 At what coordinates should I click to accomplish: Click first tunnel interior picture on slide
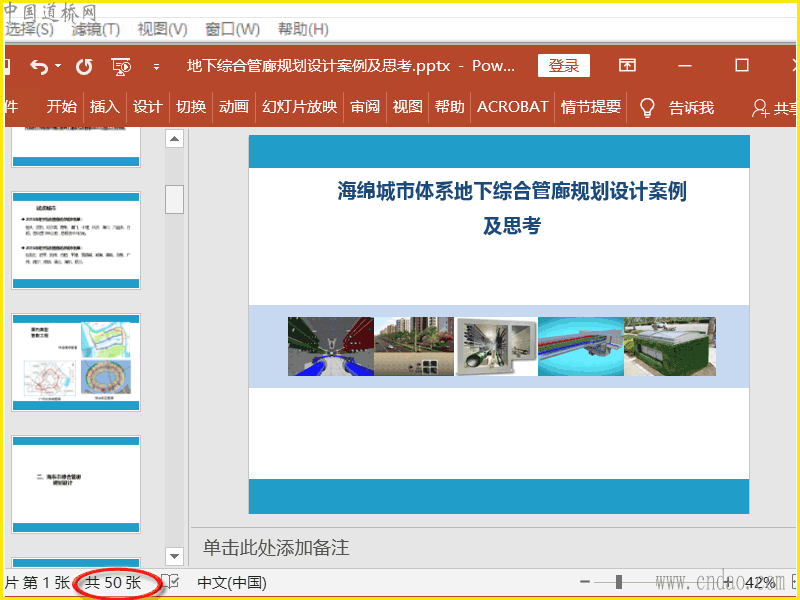pos(331,346)
